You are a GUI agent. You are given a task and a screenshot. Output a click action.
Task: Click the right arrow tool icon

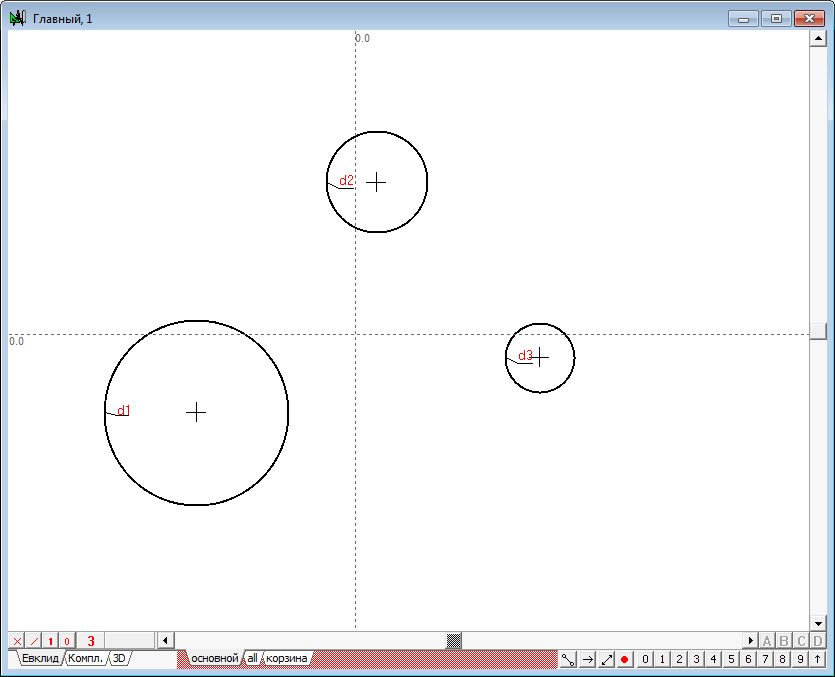point(587,659)
